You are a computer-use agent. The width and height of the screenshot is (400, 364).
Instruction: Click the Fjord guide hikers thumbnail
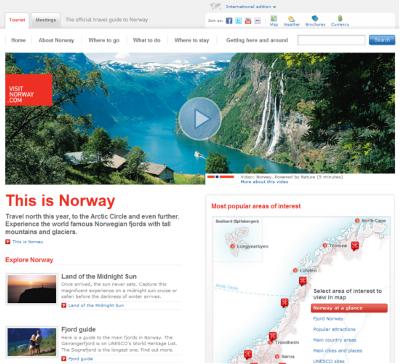coord(32,342)
